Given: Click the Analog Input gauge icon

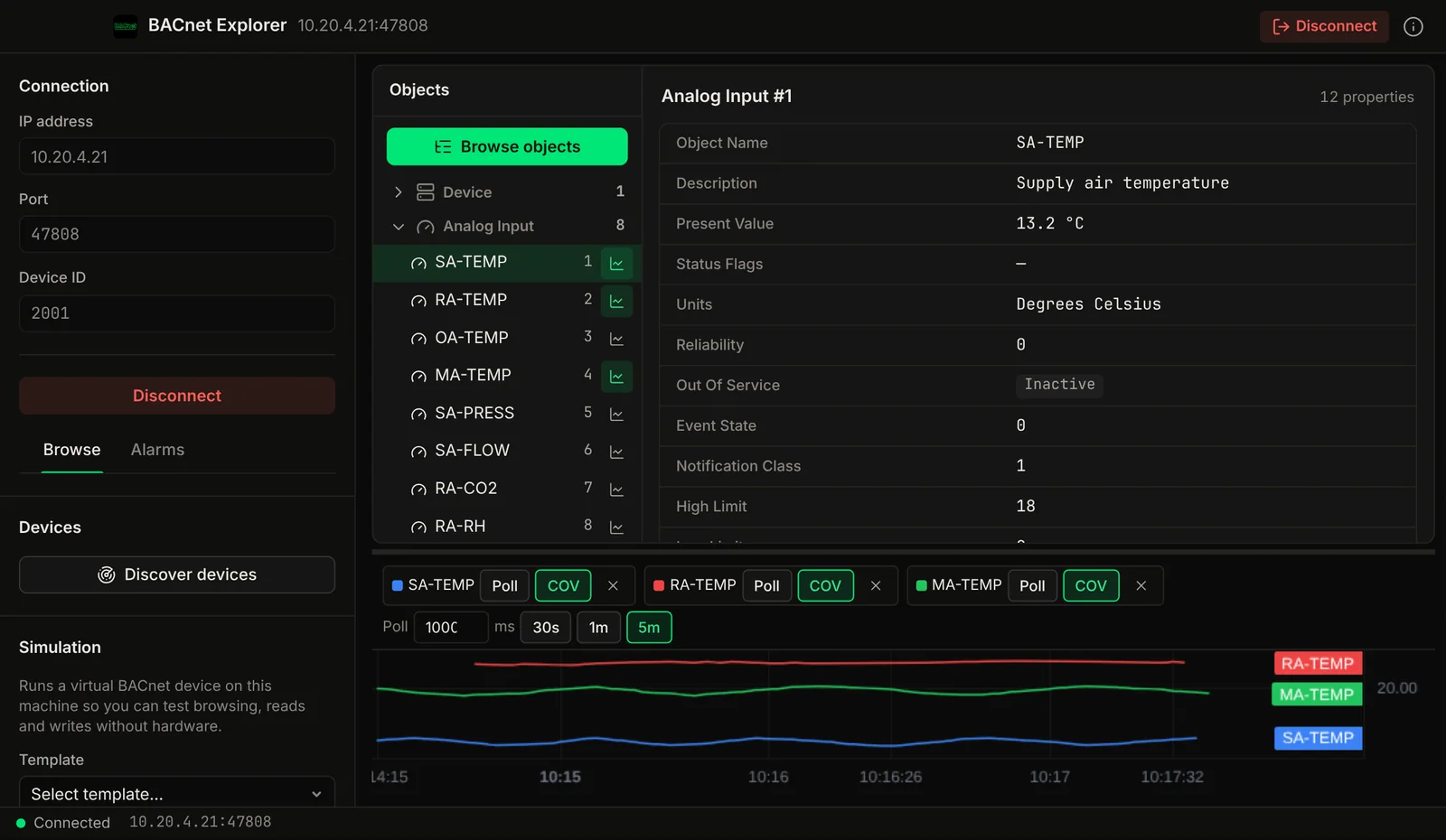Looking at the screenshot, I should point(425,227).
